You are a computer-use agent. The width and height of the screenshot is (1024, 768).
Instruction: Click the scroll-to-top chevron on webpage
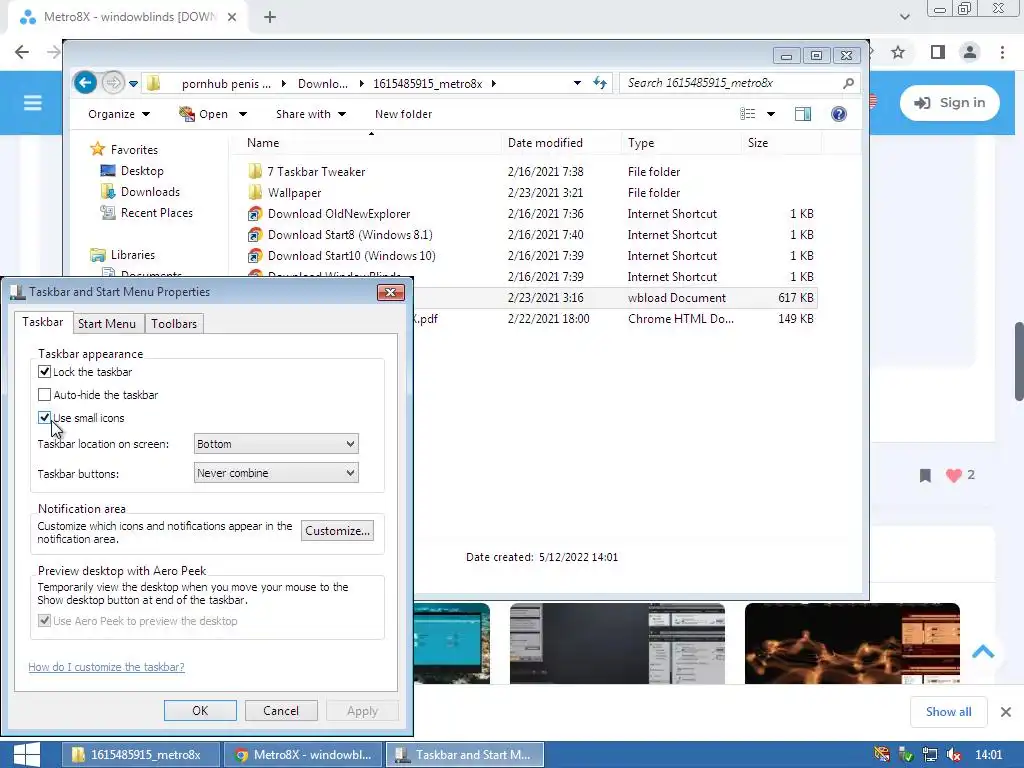(x=983, y=651)
